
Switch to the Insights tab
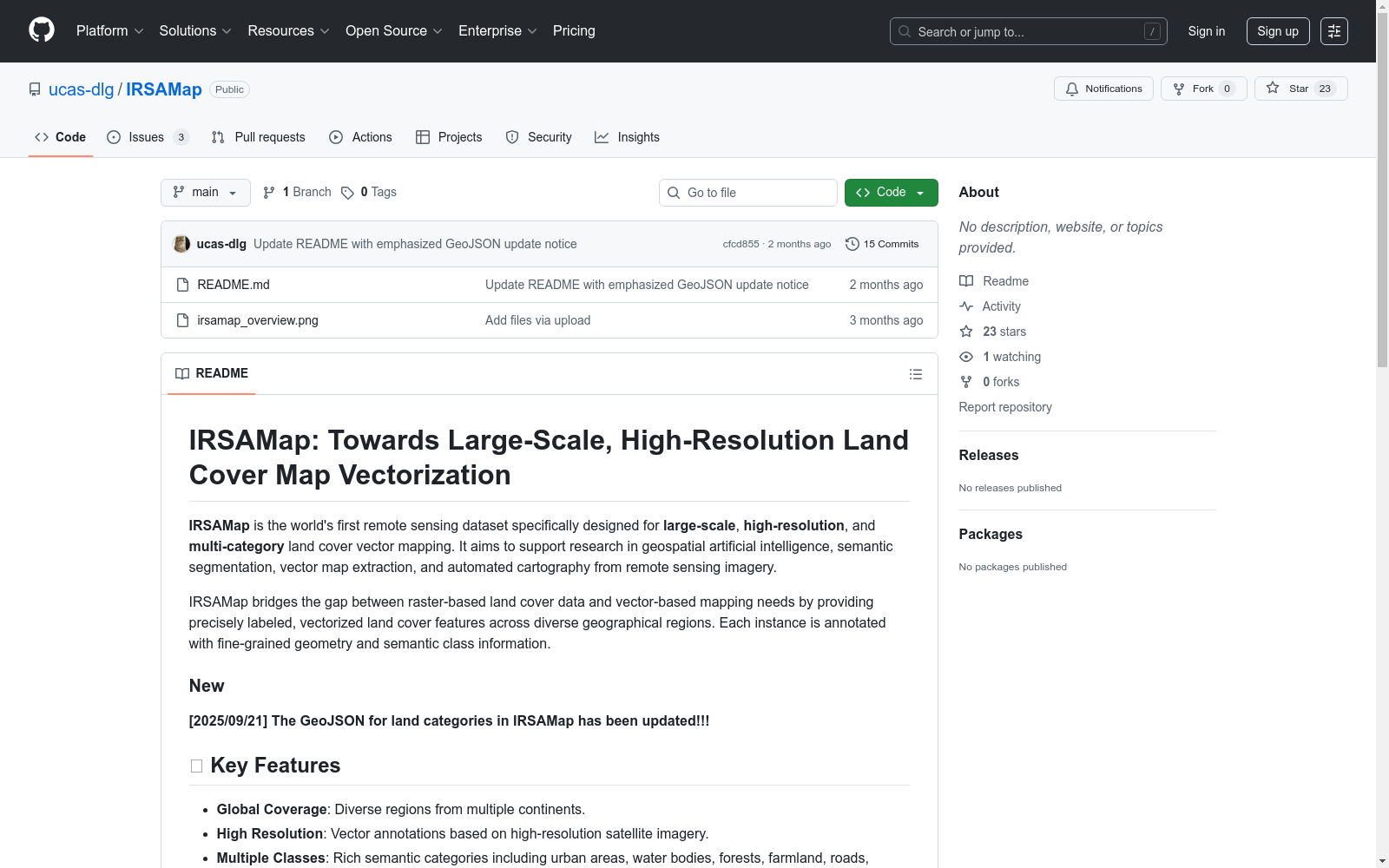[x=627, y=137]
